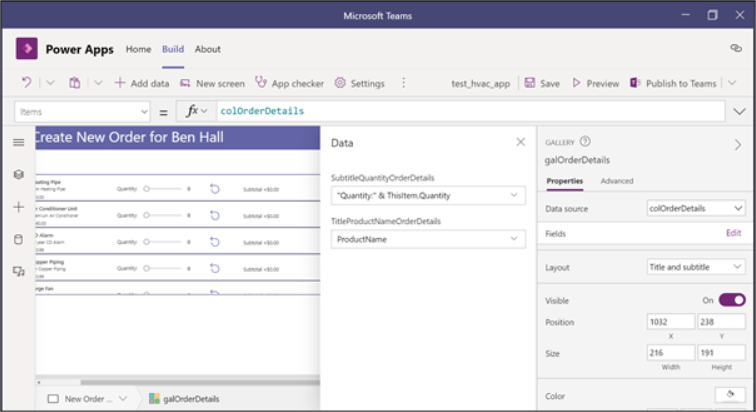This screenshot has width=756, height=412.
Task: Click the Insert plus icon in sidebar
Action: (x=19, y=207)
